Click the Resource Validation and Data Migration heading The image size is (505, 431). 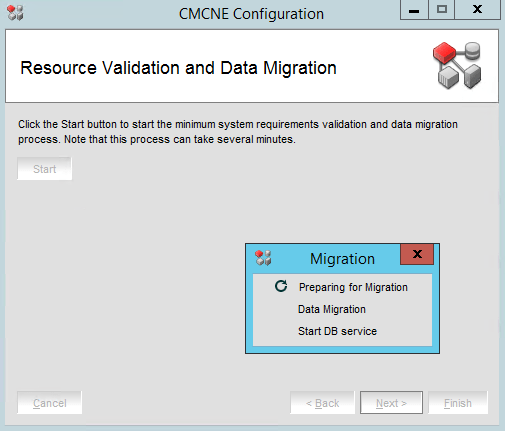[178, 68]
